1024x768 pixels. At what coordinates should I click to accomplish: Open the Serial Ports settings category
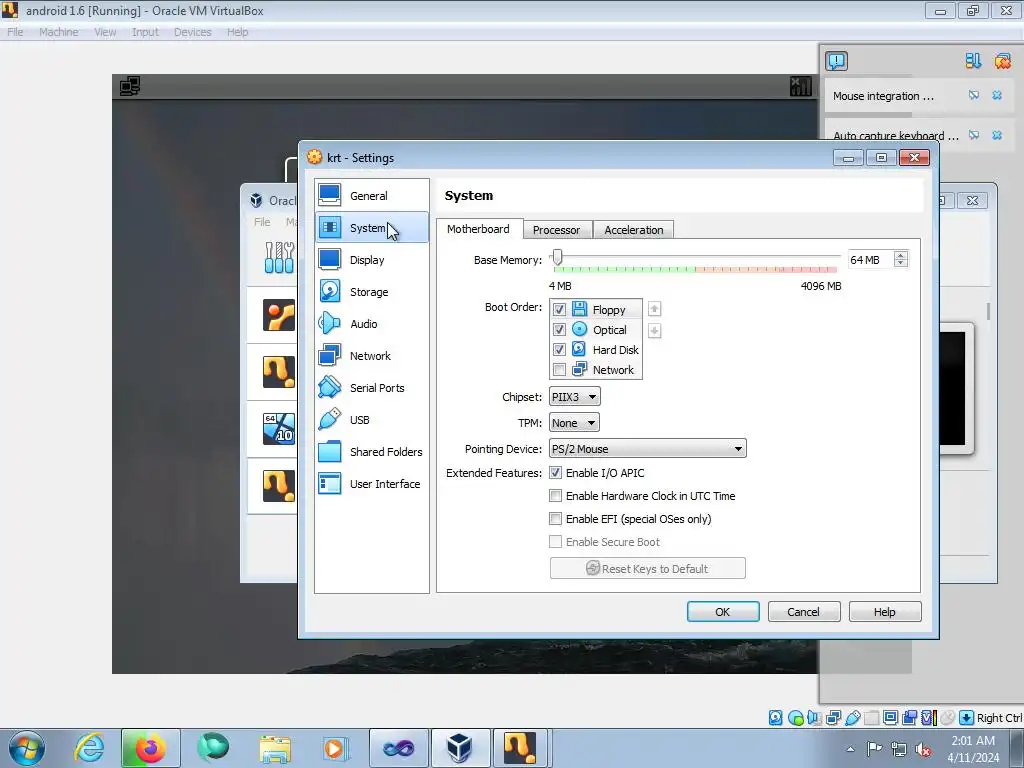371,387
